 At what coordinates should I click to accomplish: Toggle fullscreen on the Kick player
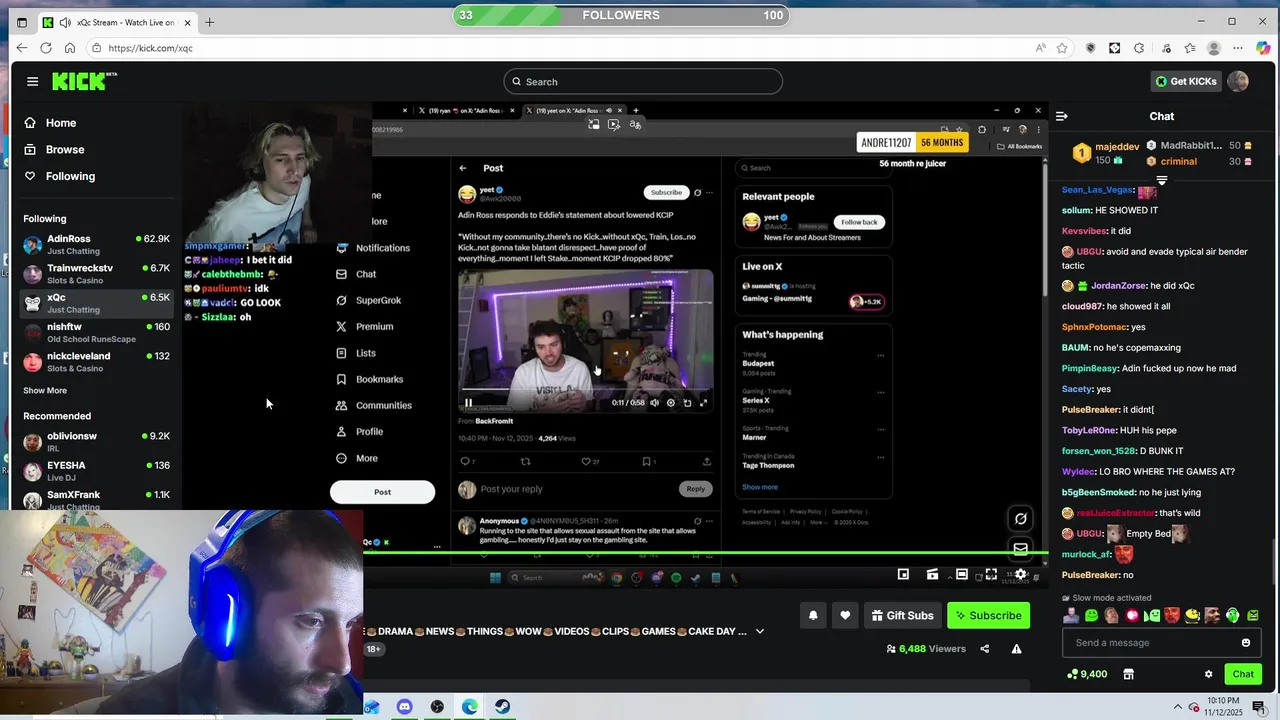click(991, 574)
